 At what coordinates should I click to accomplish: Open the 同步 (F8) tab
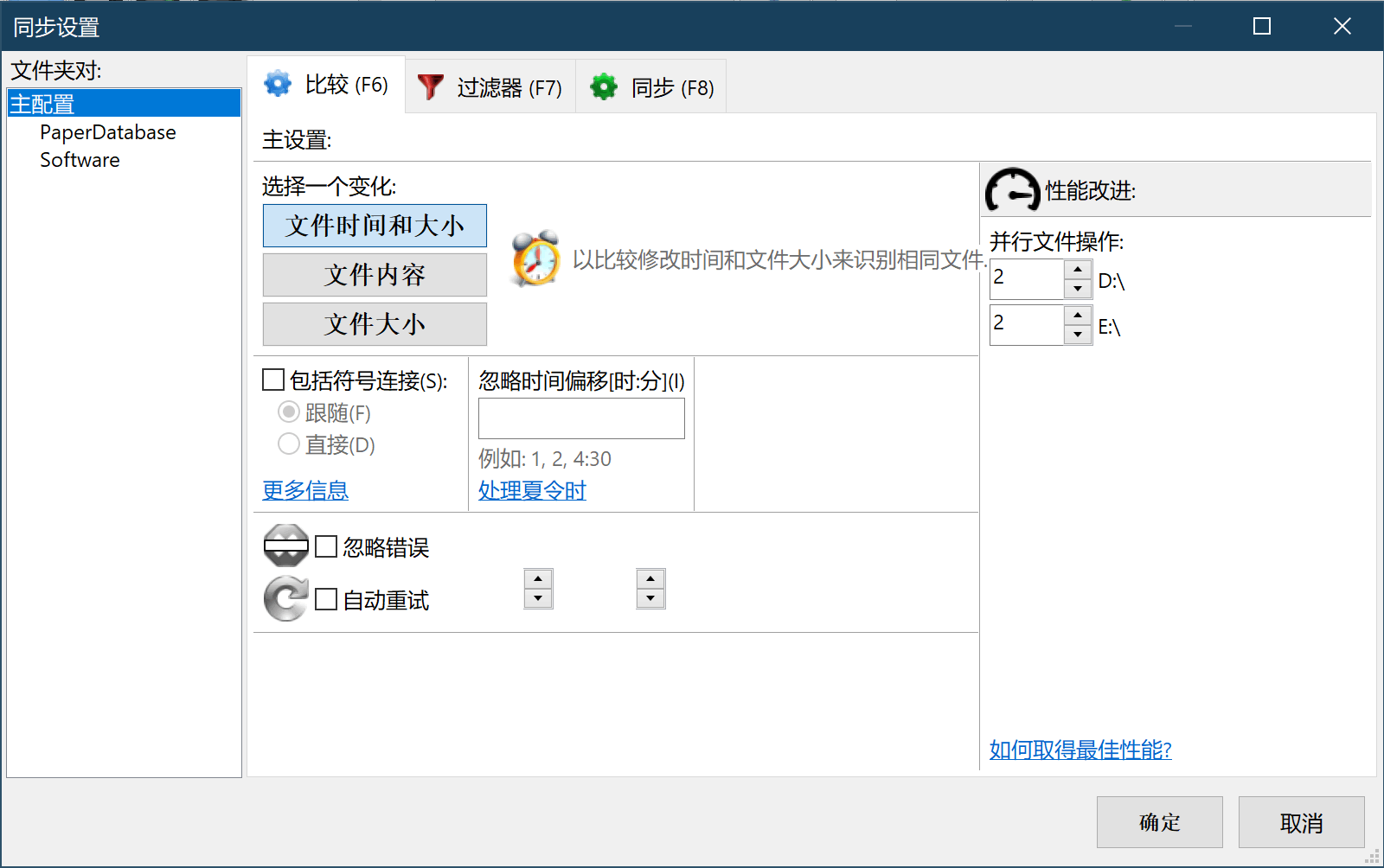click(x=651, y=87)
